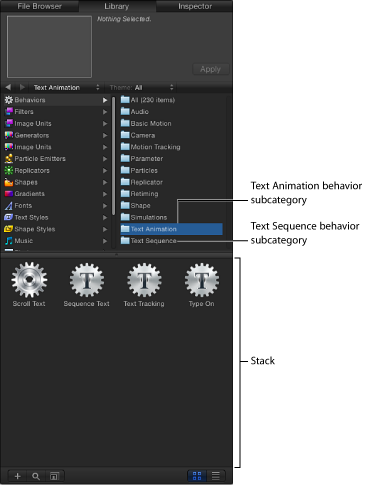The width and height of the screenshot is (367, 485).
Task: Select the Scroll Text behavior icon
Action: click(x=29, y=279)
